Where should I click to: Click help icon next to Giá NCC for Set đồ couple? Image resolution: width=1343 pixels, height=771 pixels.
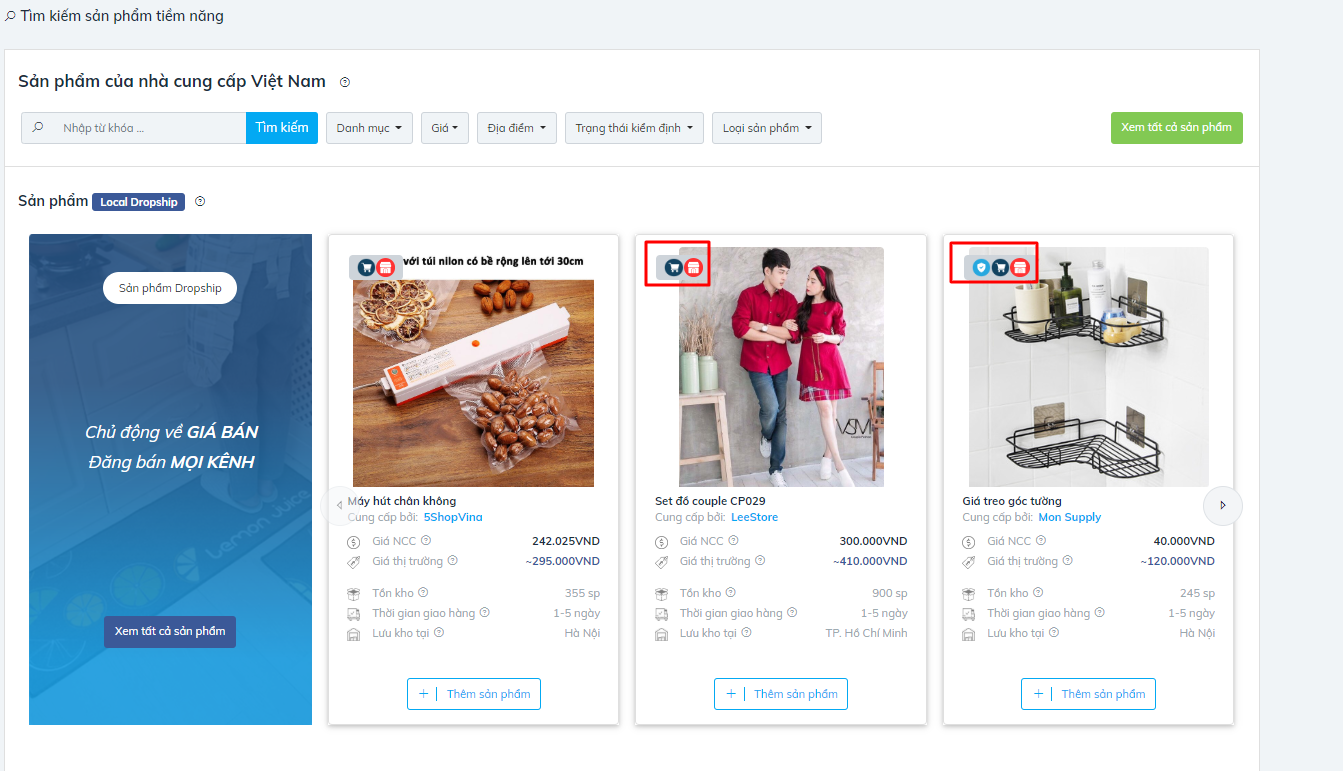[733, 541]
